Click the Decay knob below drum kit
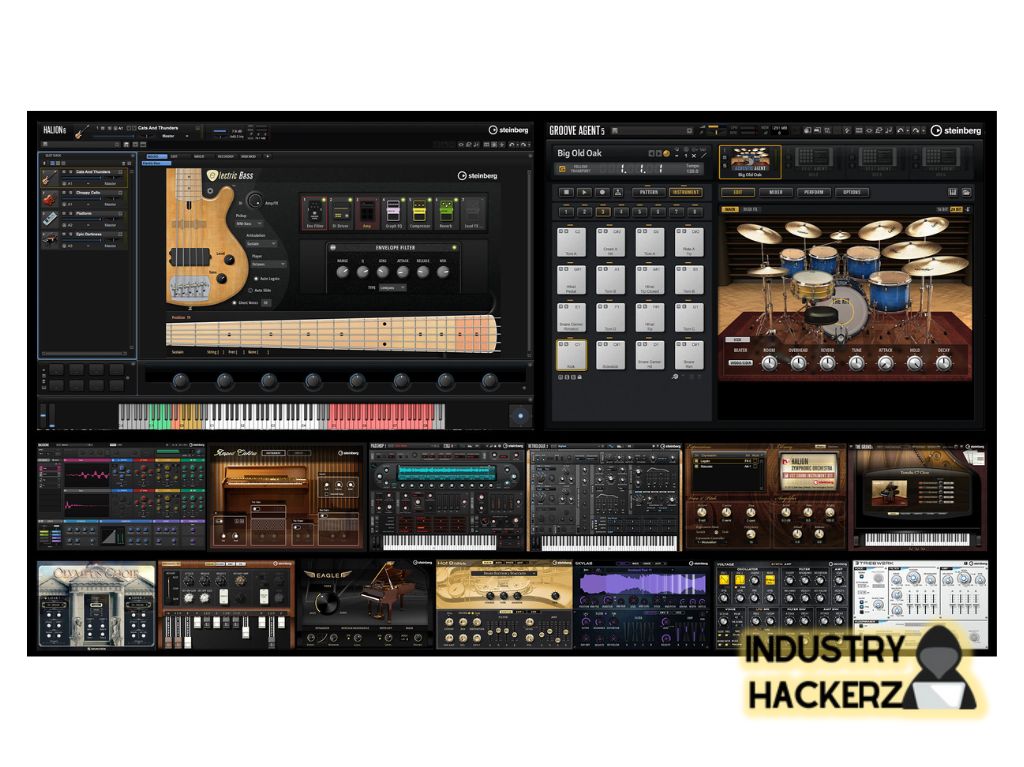Image resolution: width=1024 pixels, height=767 pixels. [x=943, y=363]
